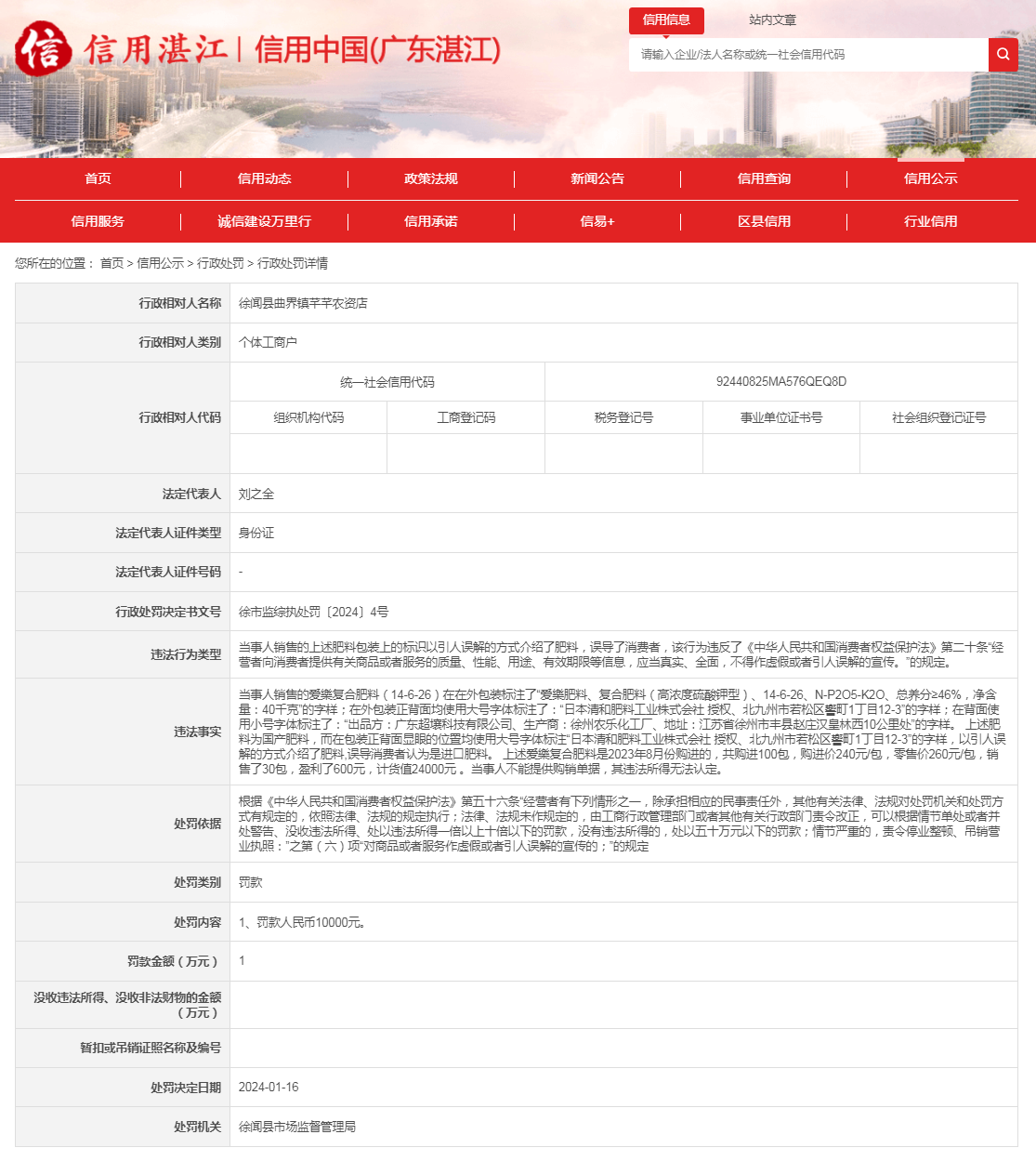Click the 信用公示 breadcrumb link

point(160,264)
